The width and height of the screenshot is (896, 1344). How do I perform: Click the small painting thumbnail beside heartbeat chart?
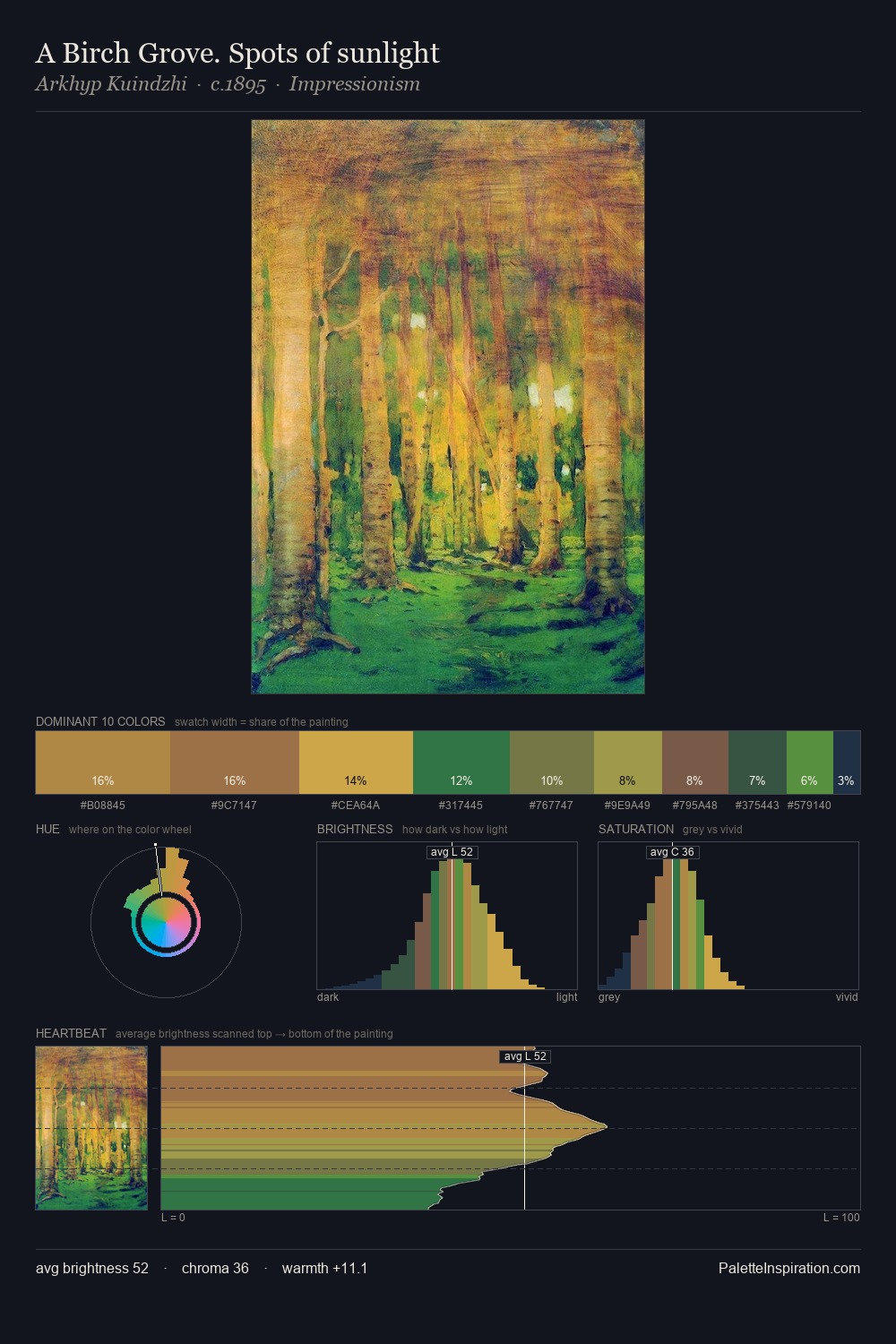(91, 1128)
